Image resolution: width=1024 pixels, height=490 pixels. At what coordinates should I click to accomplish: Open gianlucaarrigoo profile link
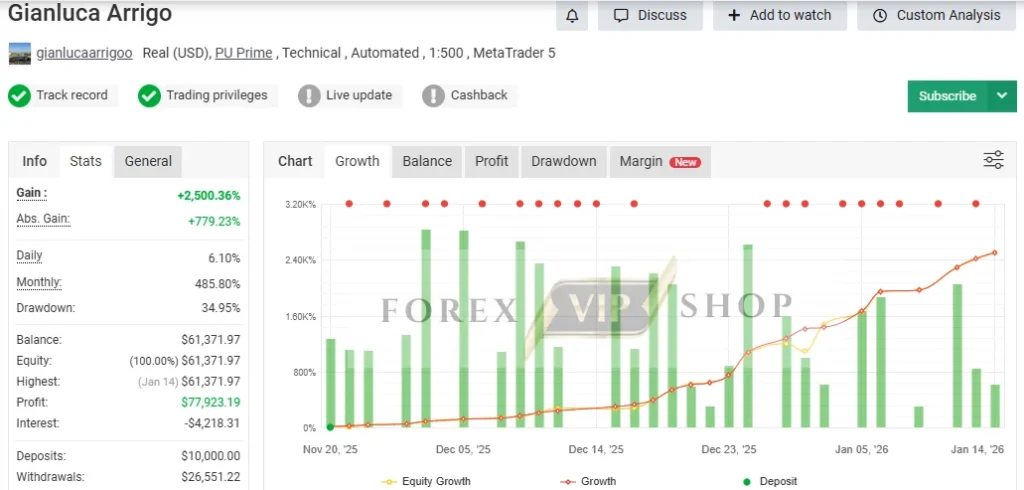[x=84, y=54]
